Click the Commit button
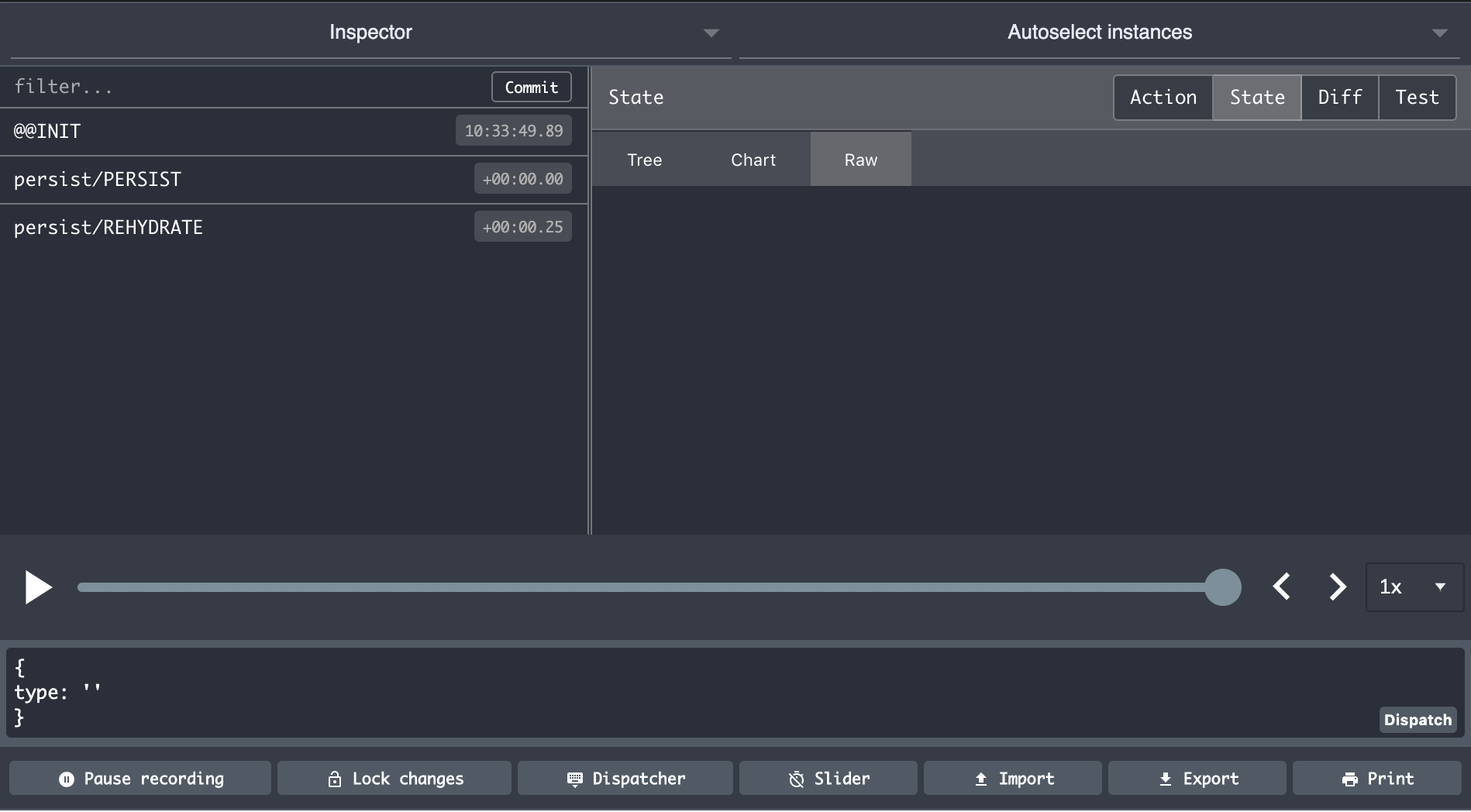This screenshot has height=812, width=1471. 532,87
